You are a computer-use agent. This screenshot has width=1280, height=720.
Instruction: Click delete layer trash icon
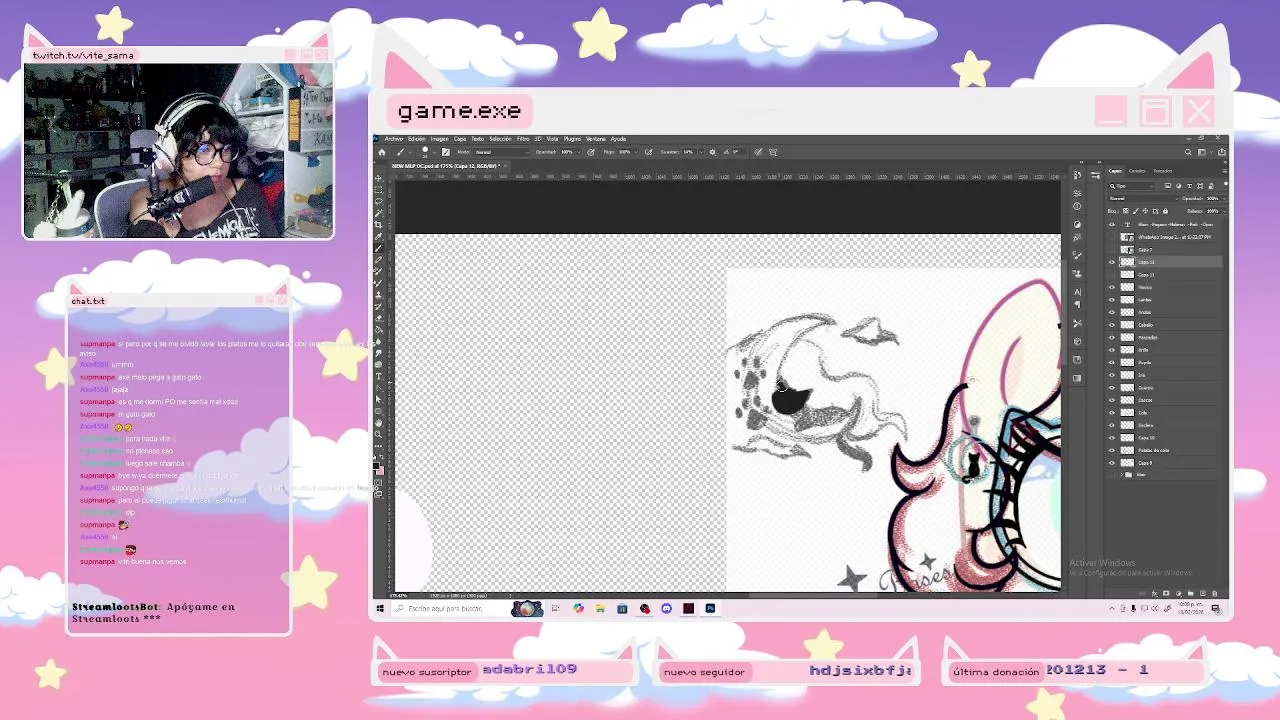pyautogui.click(x=1215, y=593)
